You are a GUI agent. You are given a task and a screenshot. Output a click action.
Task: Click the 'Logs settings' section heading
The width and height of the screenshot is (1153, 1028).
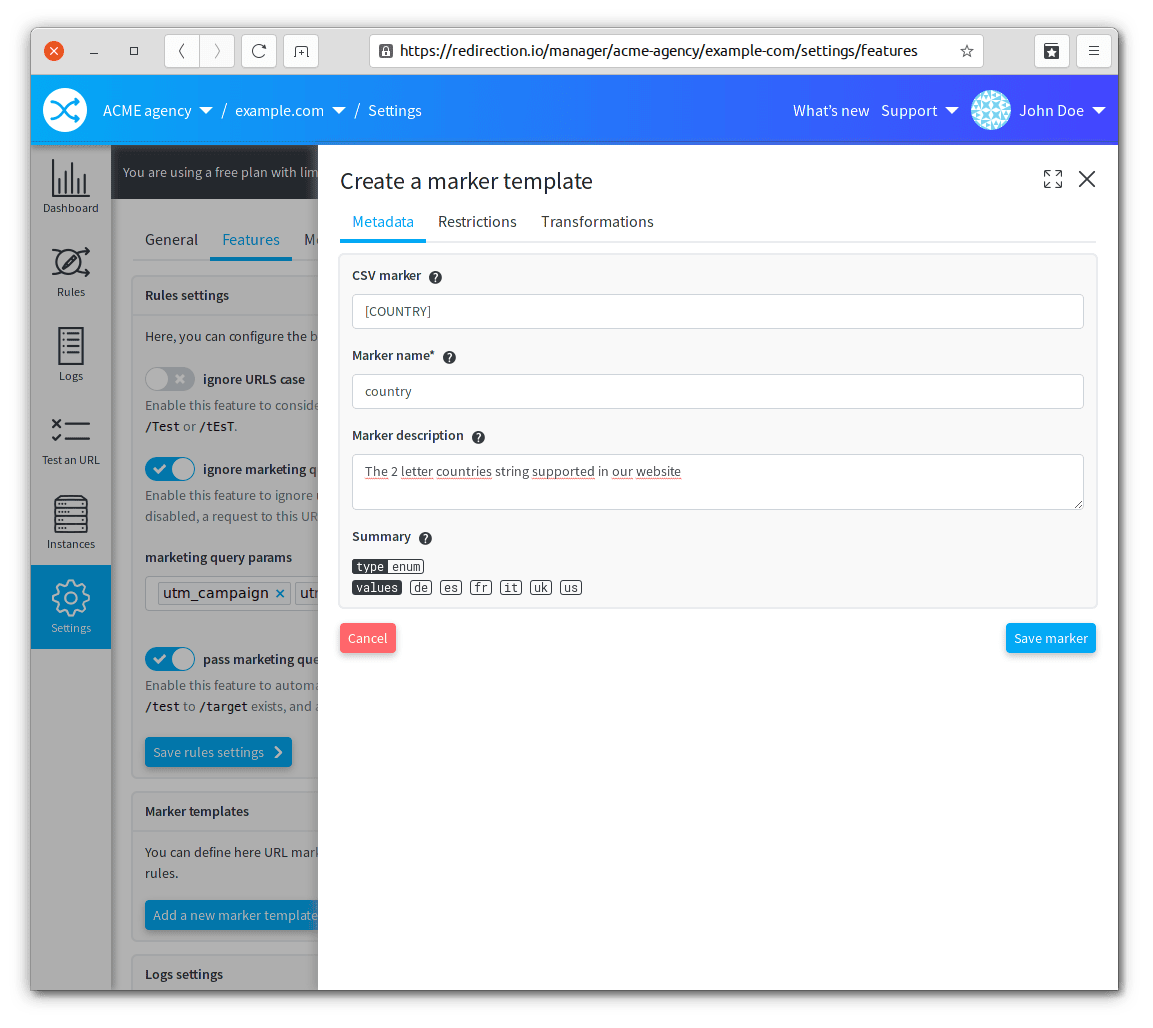pyautogui.click(x=184, y=975)
